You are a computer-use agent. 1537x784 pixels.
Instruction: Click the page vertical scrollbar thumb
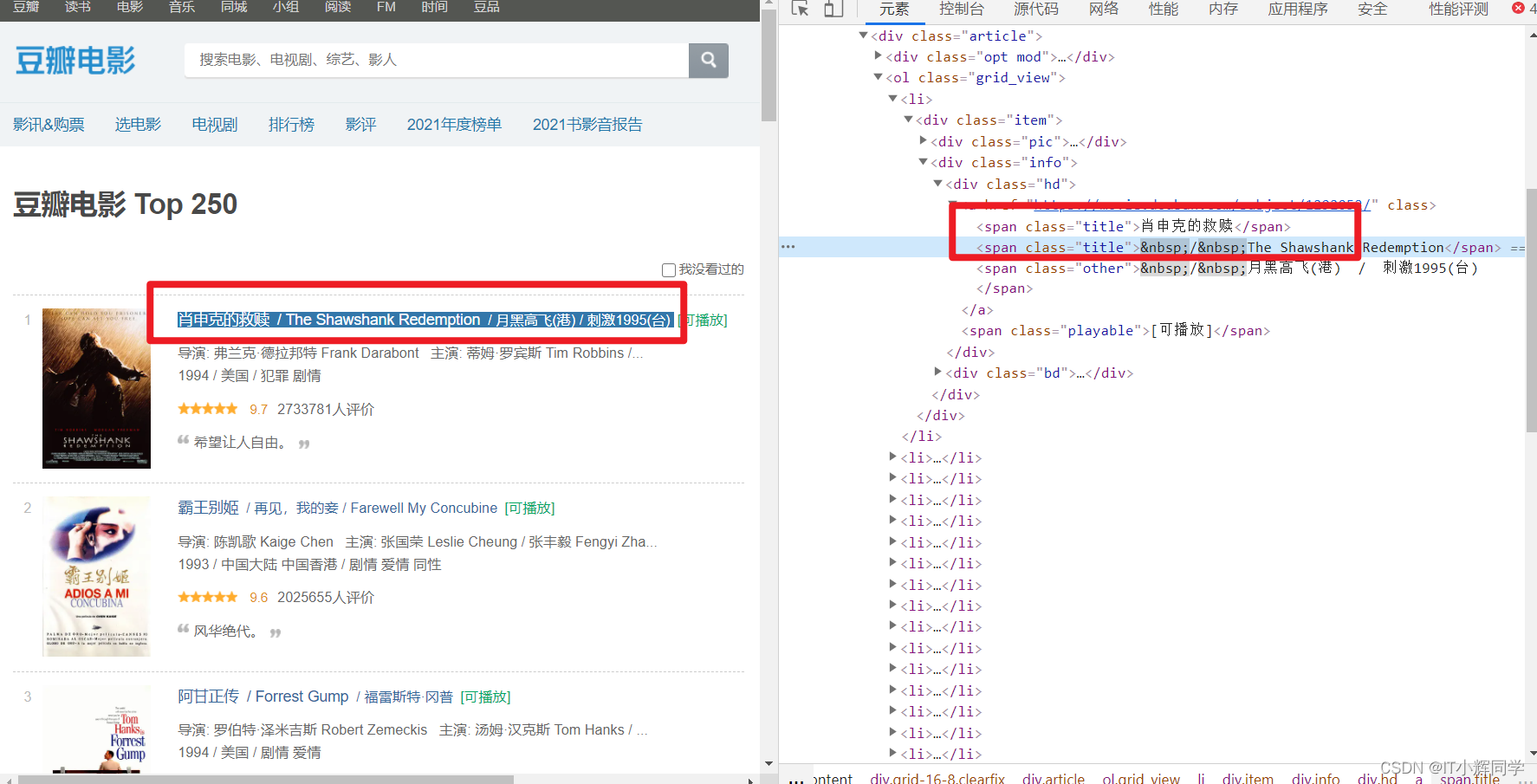768,65
